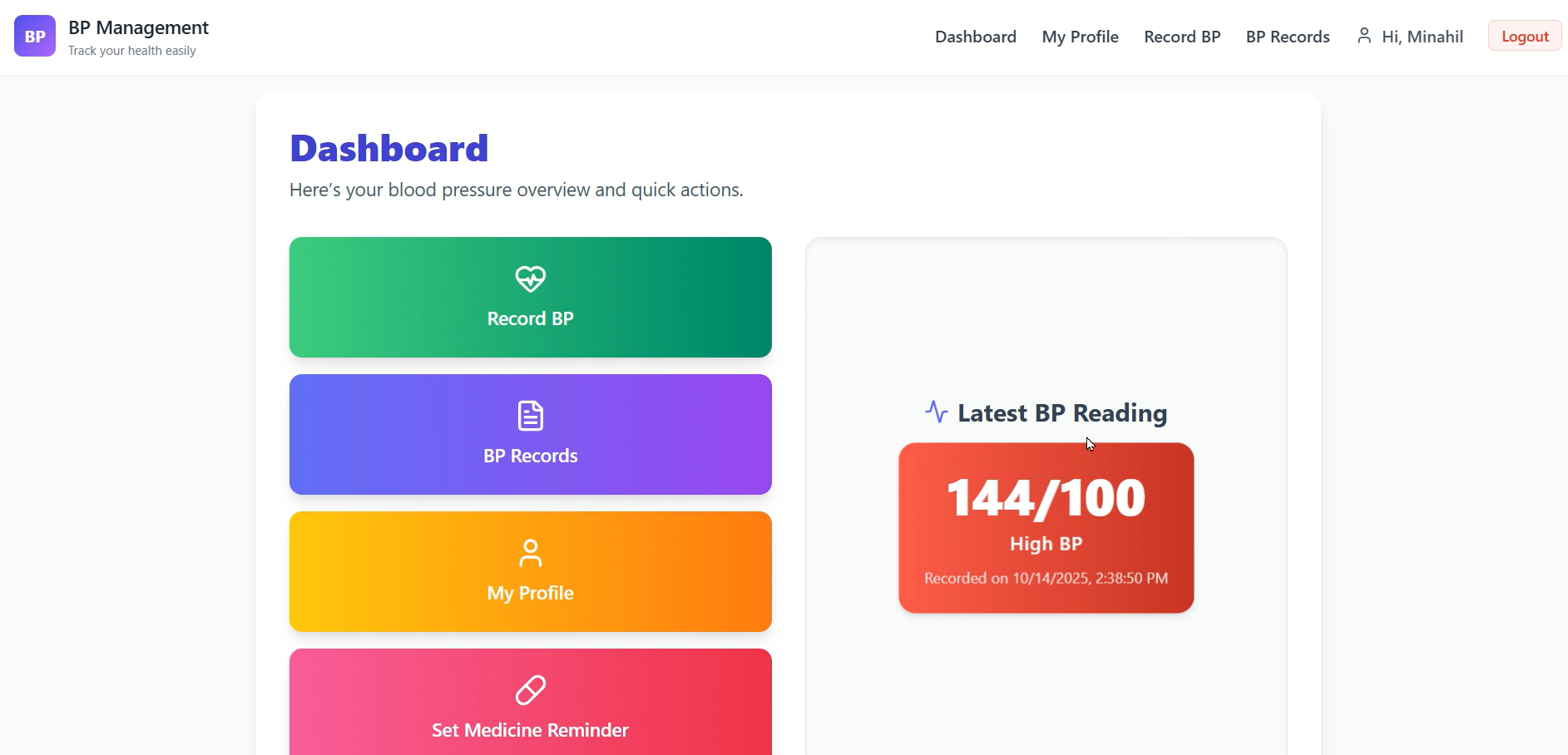Image resolution: width=1568 pixels, height=755 pixels.
Task: Open Dashboard from the top navigation
Action: (x=975, y=37)
